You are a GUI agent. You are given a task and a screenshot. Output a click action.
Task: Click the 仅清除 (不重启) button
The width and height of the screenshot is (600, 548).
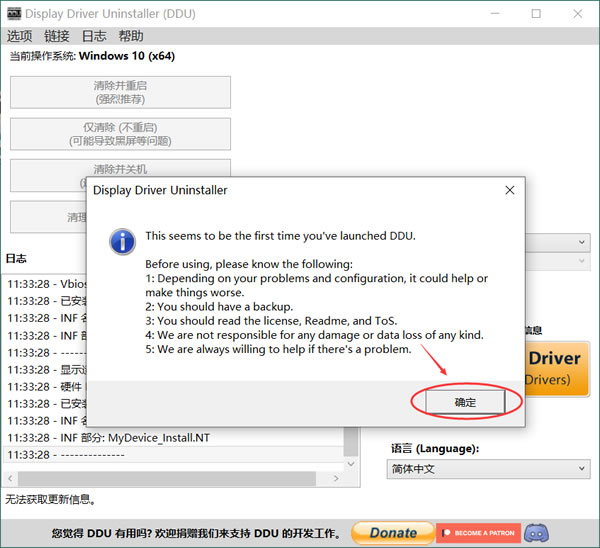pos(120,134)
